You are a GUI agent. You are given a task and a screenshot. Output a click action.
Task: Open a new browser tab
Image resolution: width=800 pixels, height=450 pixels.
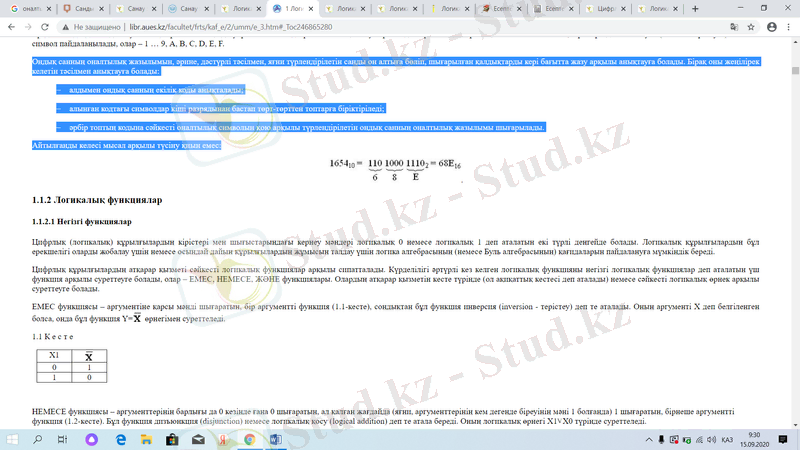click(695, 9)
